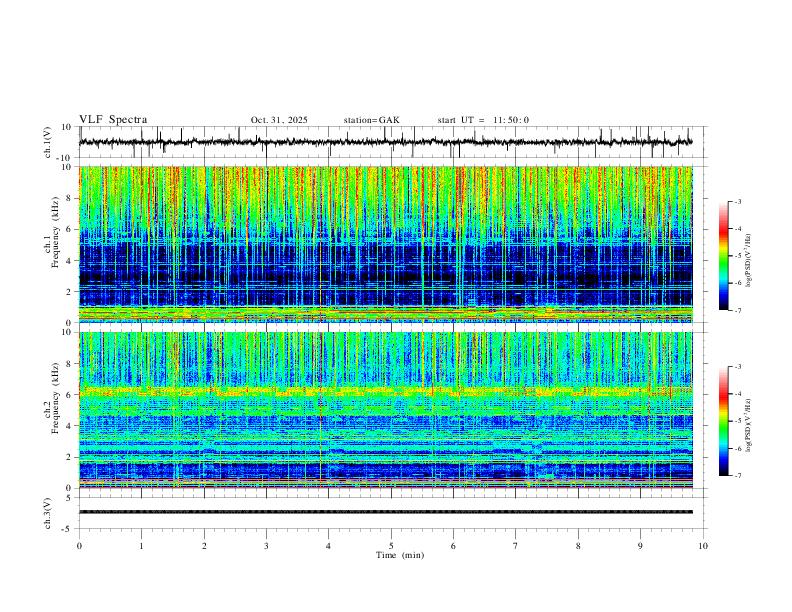The width and height of the screenshot is (792, 612).
Task: Click the 'start UT = 11:50:0' label
Action: tap(483, 120)
